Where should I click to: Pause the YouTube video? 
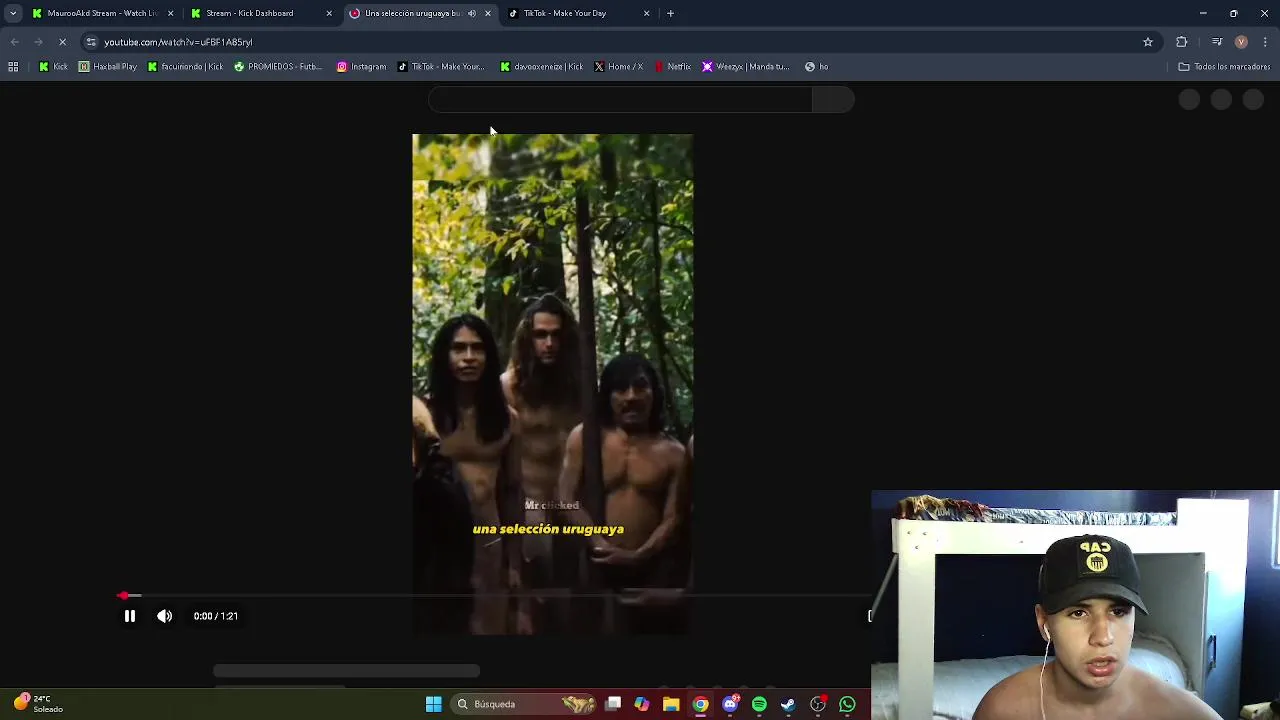[129, 616]
